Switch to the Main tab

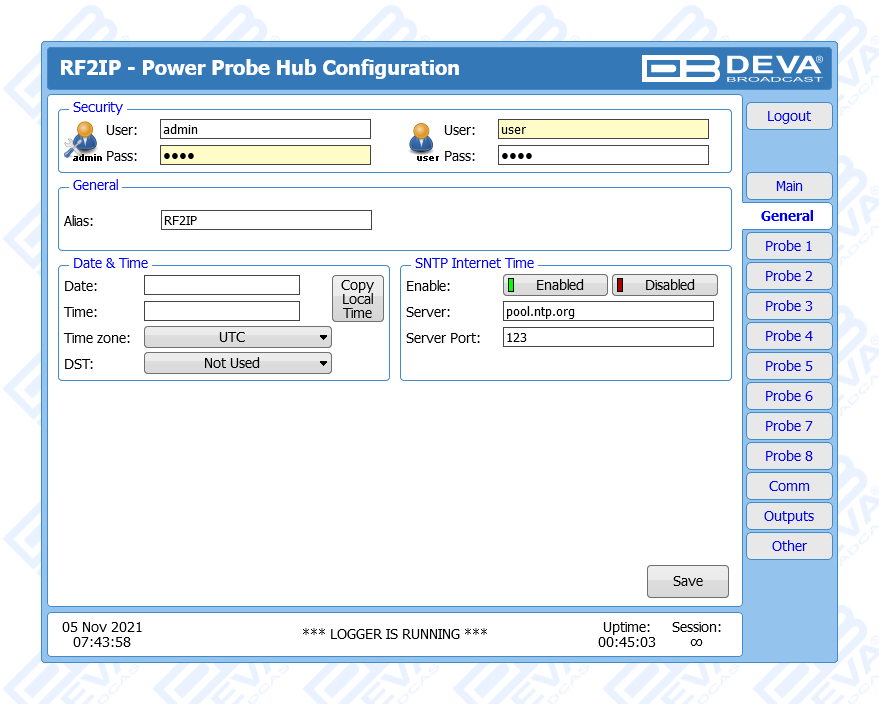pyautogui.click(x=789, y=186)
